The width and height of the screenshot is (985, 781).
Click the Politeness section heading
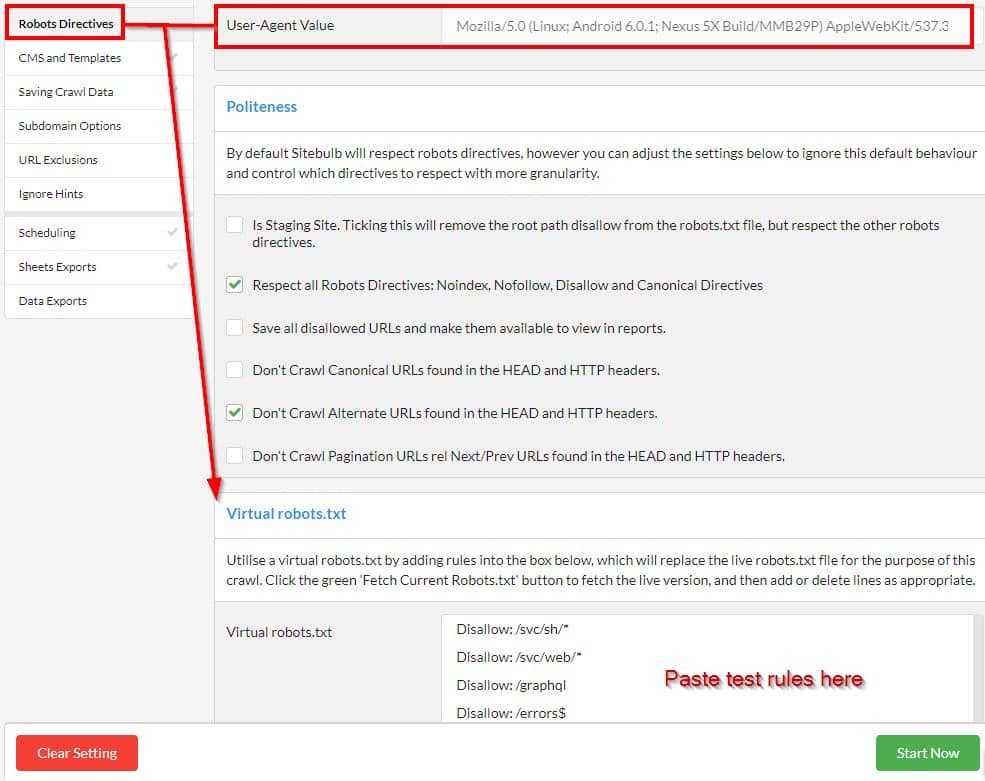[261, 107]
